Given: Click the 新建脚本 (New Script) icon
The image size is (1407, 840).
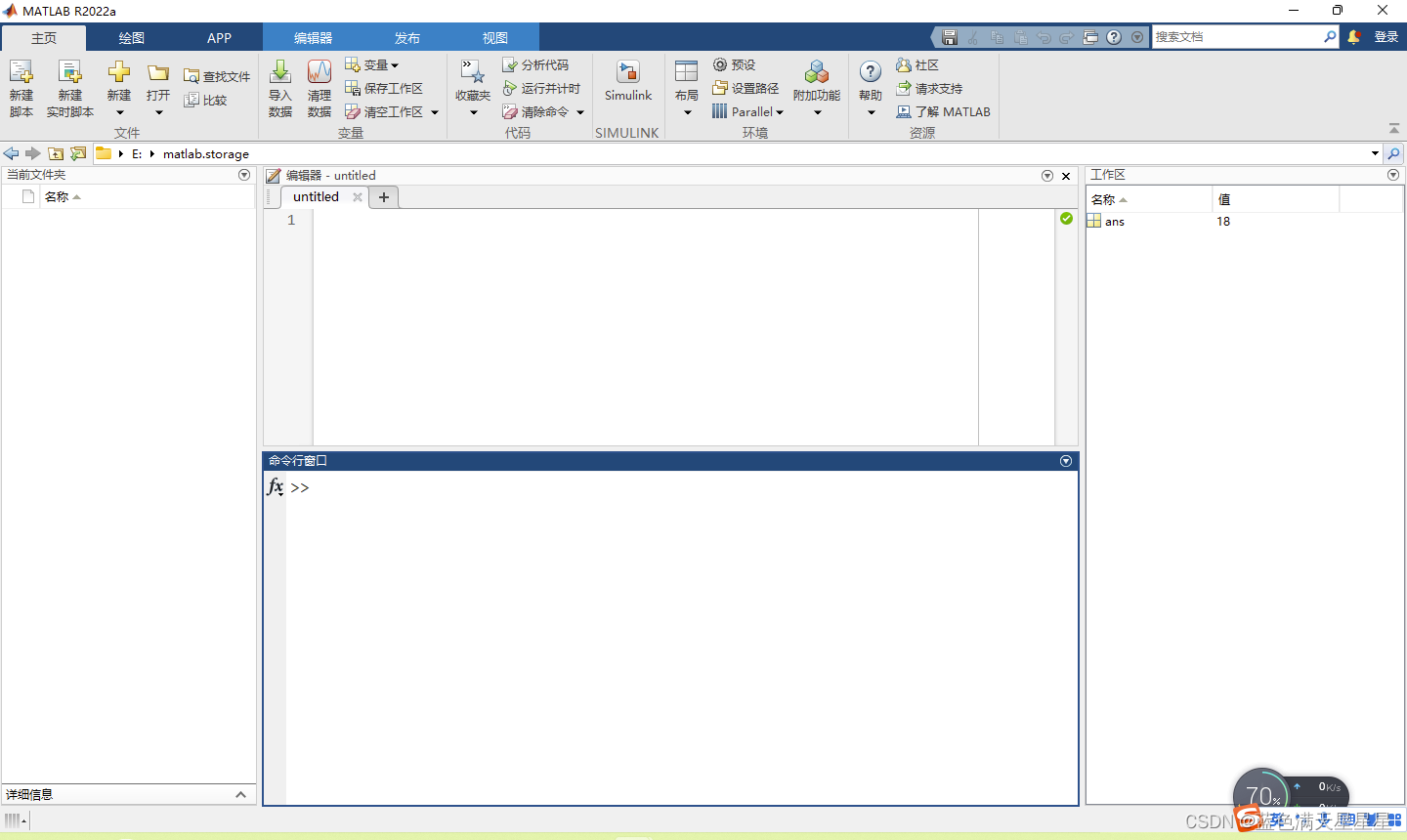Looking at the screenshot, I should 21,72.
